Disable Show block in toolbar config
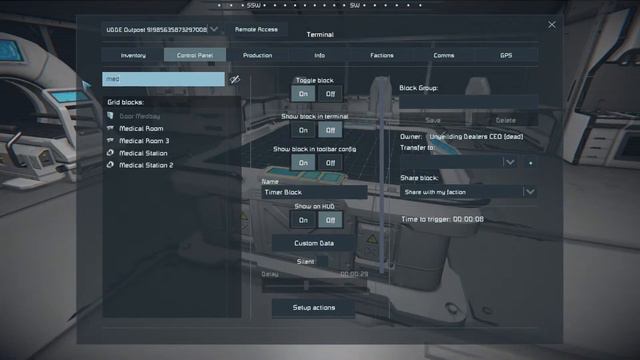640x360 pixels. pyautogui.click(x=330, y=163)
